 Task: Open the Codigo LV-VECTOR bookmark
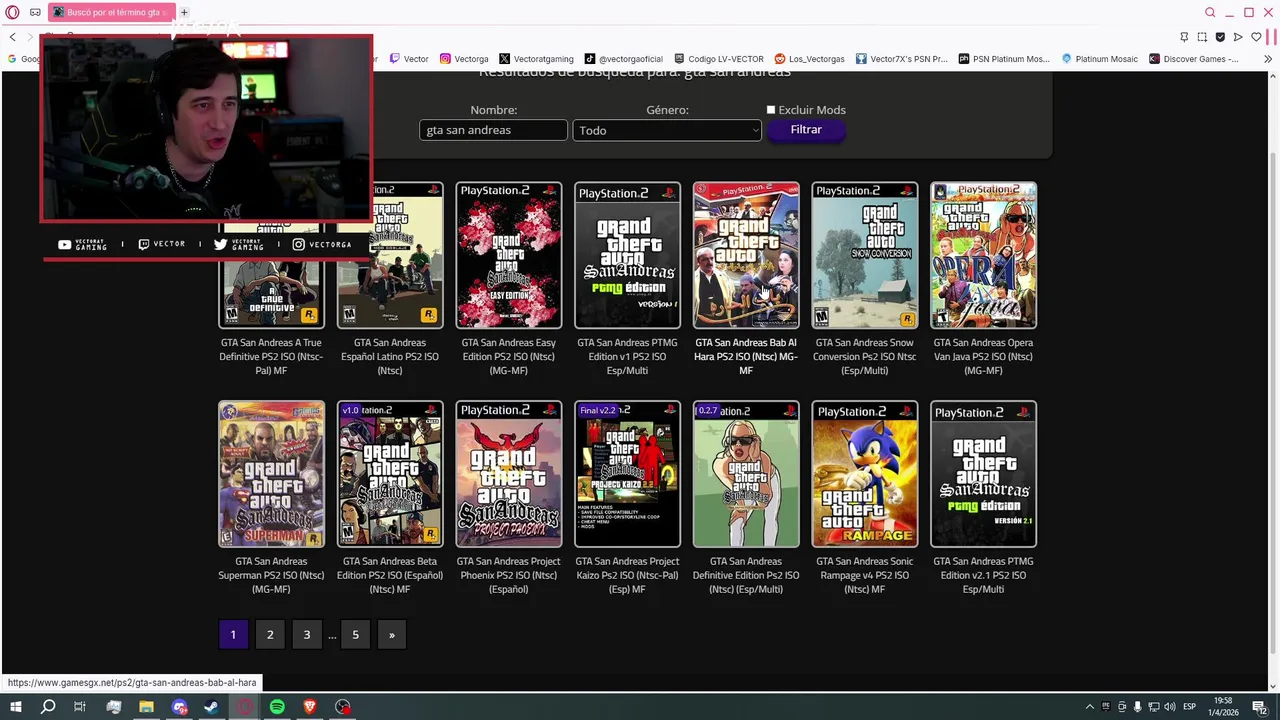719,59
